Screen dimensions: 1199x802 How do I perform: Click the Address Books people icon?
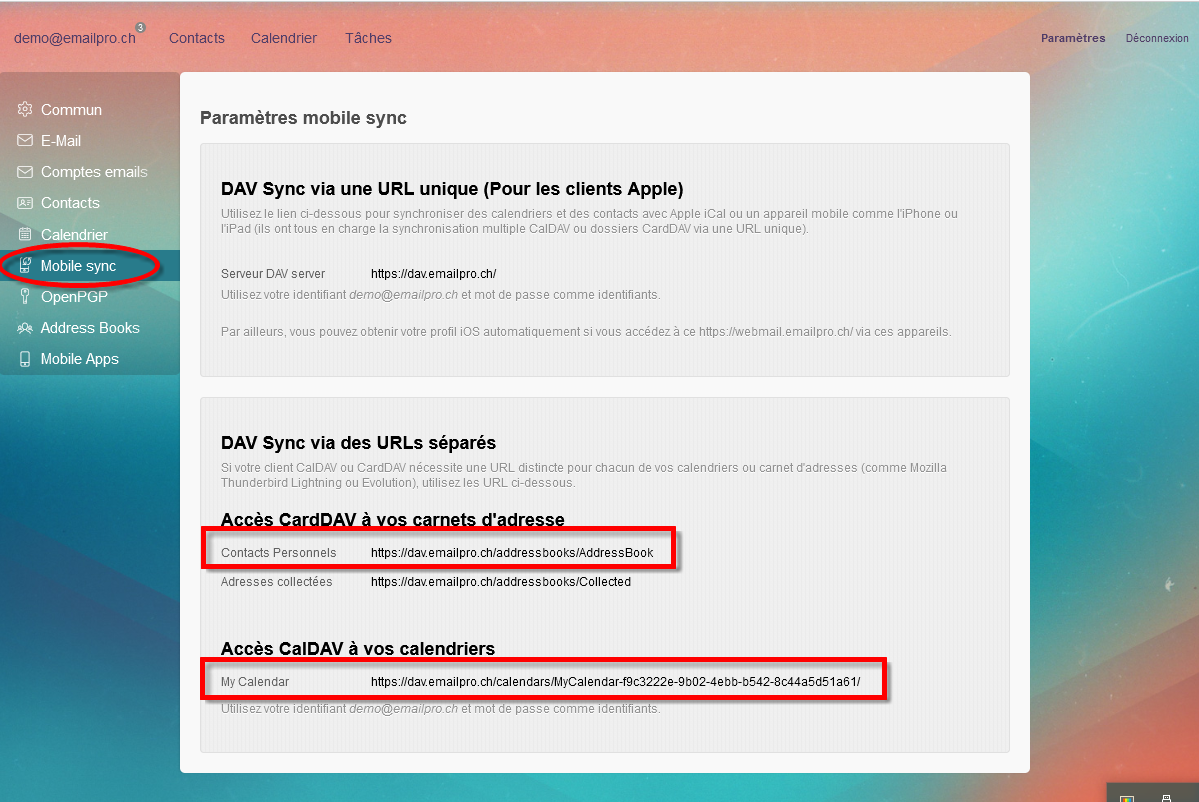[25, 328]
